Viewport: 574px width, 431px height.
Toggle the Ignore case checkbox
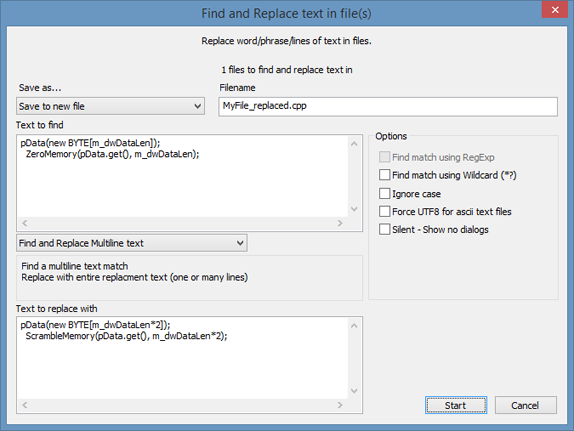click(x=384, y=193)
